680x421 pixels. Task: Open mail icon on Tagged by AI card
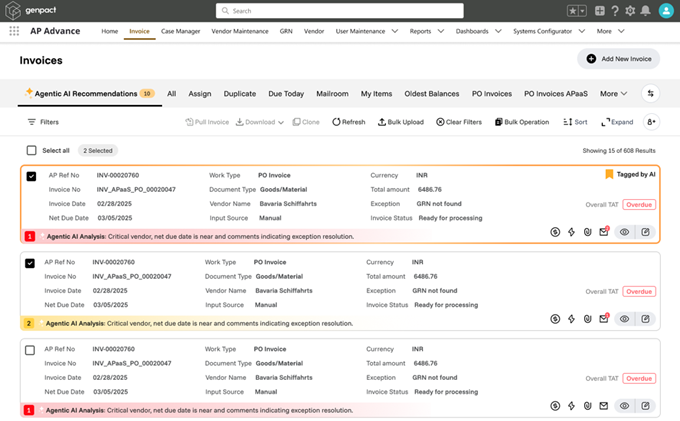coord(604,232)
